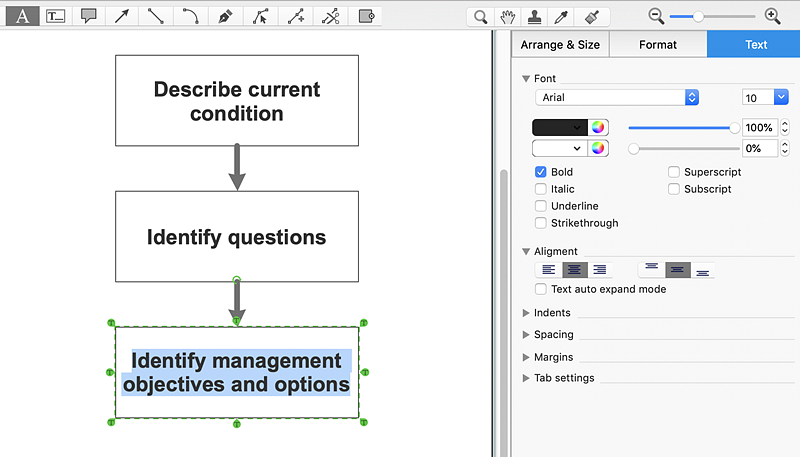The height and width of the screenshot is (457, 800).
Task: Pick the arrow line drawing tool
Action: pyautogui.click(x=121, y=16)
